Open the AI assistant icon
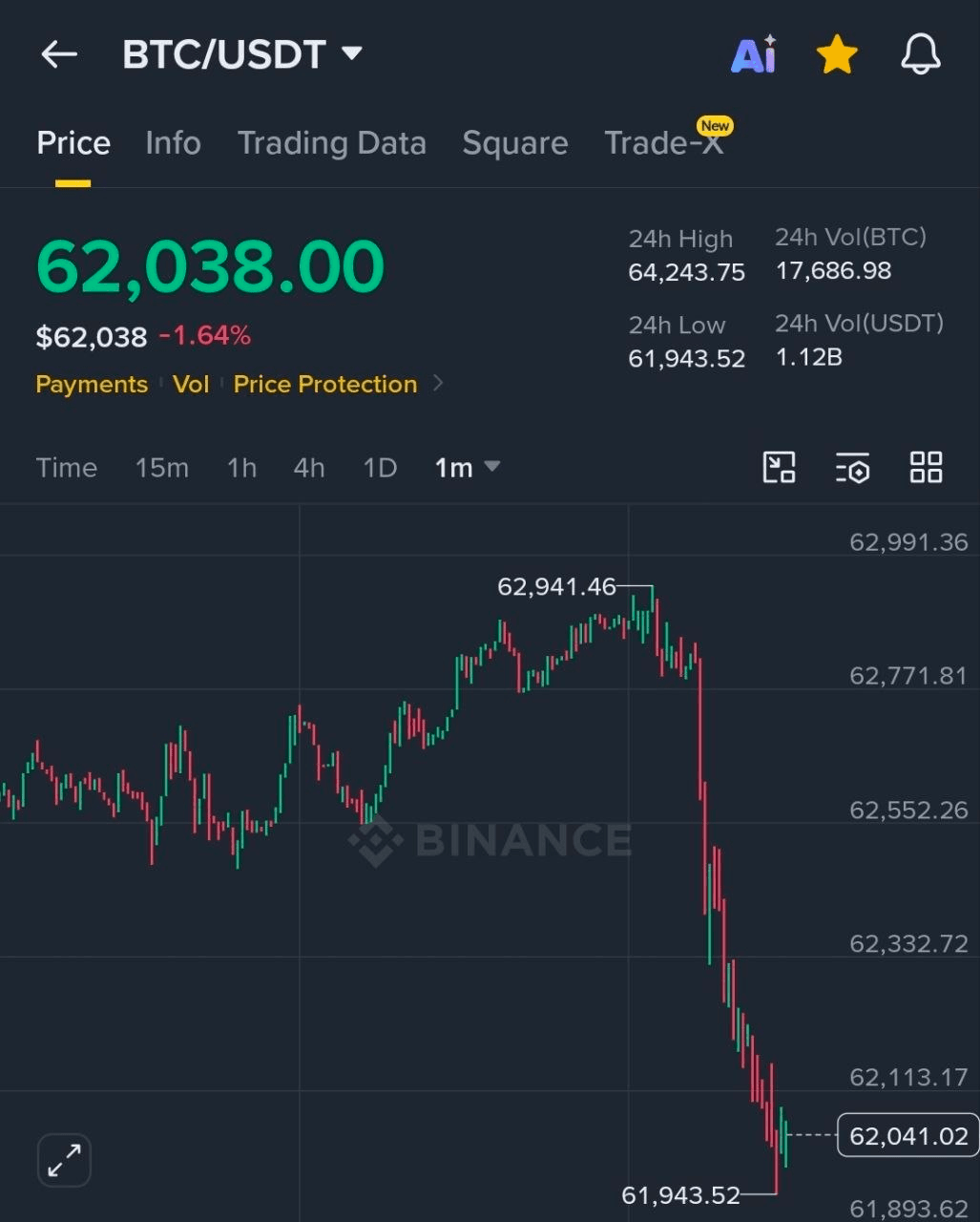980x1222 pixels. pos(754,54)
